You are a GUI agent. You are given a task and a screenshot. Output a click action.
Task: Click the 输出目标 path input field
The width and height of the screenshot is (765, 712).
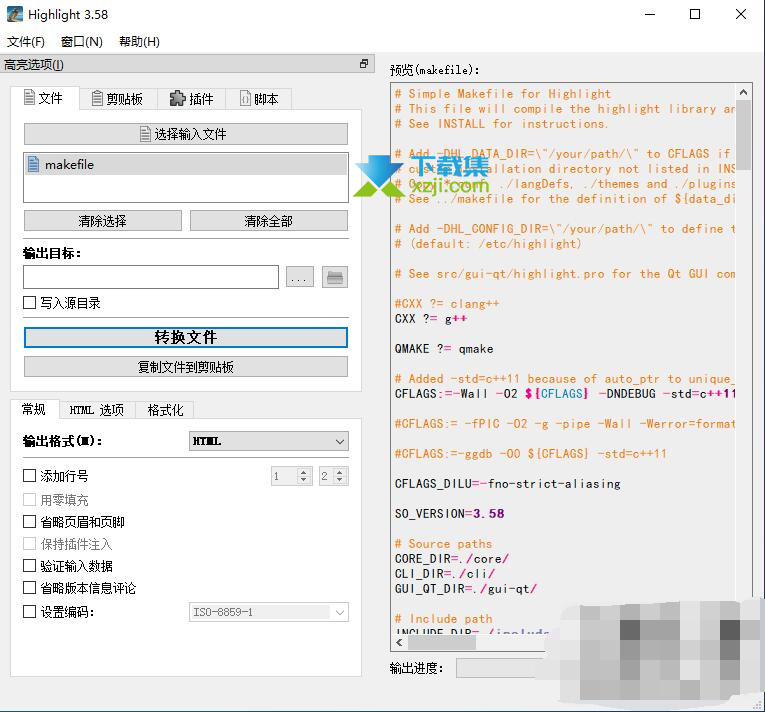(x=151, y=277)
